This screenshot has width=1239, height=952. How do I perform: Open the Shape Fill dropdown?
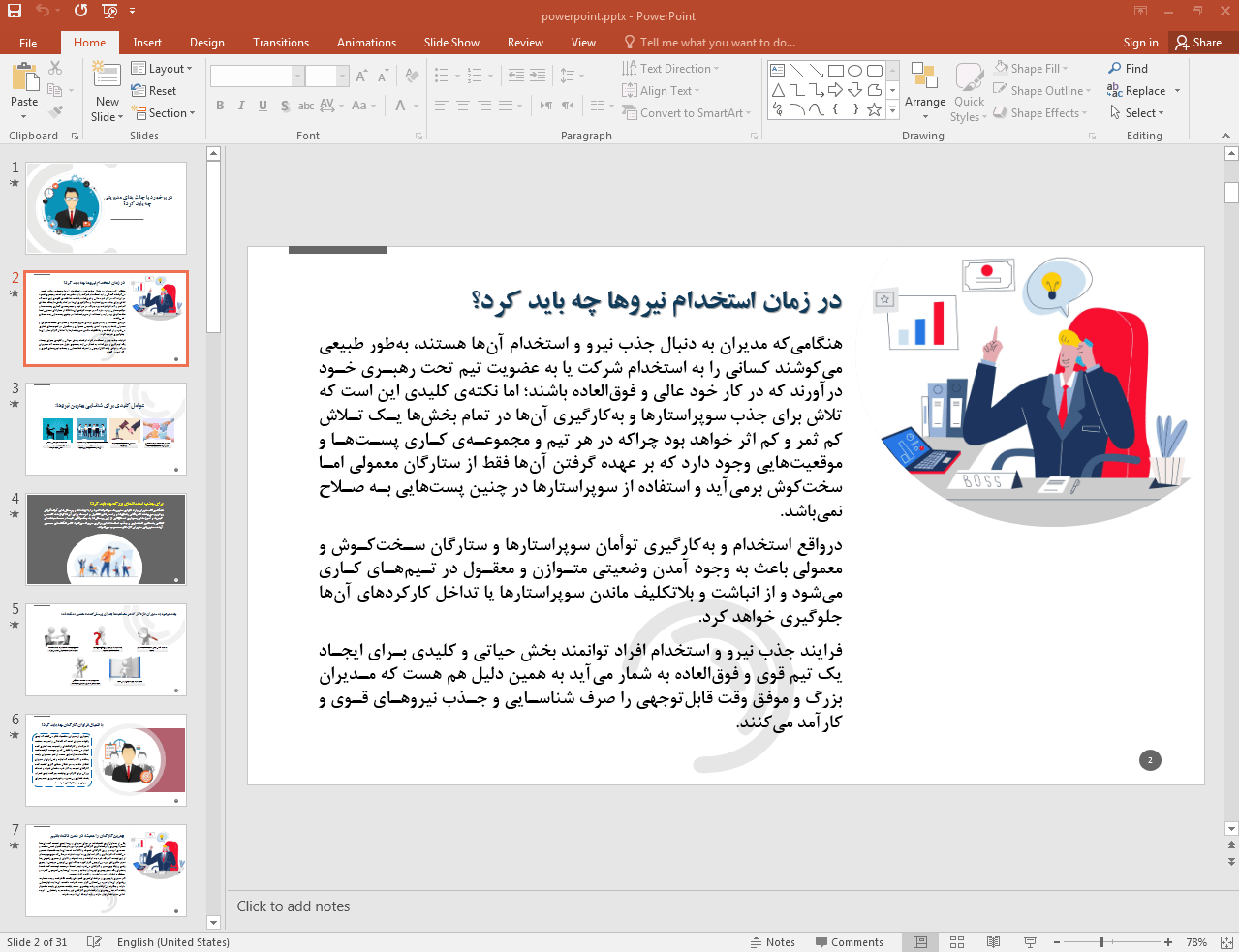(1034, 69)
